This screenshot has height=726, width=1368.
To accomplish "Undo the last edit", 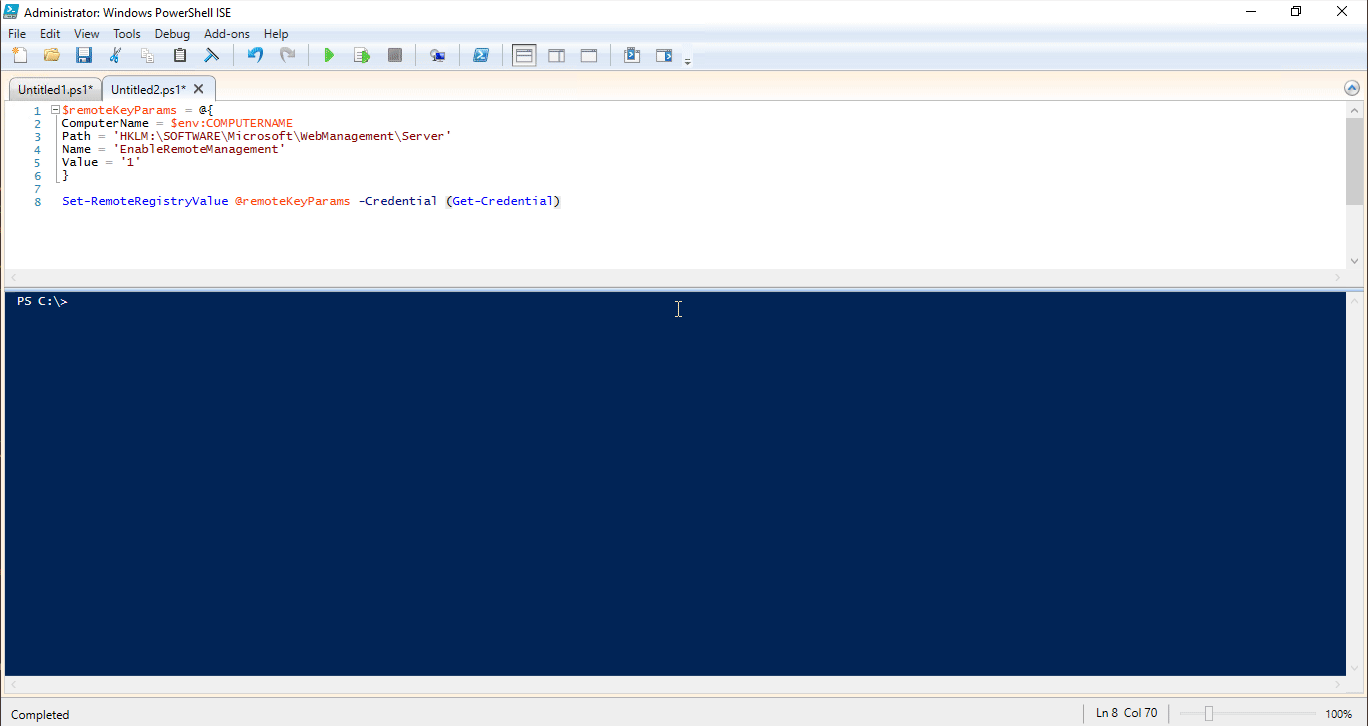I will click(255, 55).
